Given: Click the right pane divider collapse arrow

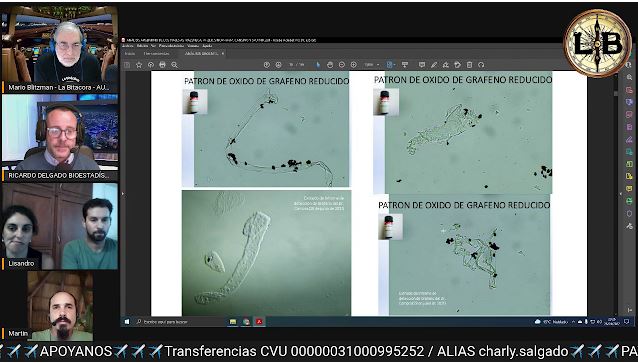Looking at the screenshot, I should tap(621, 194).
